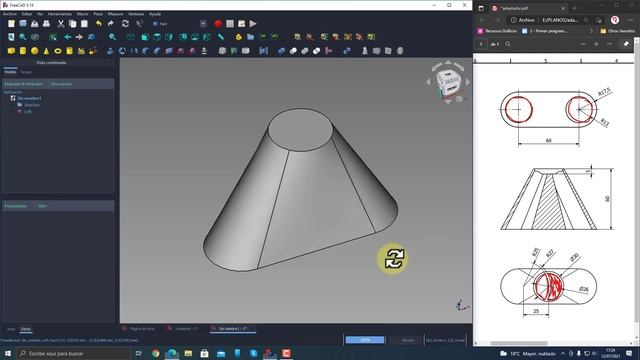Rotate view with cube top arrow
Viewport: 640px width, 360px height.
[448, 63]
